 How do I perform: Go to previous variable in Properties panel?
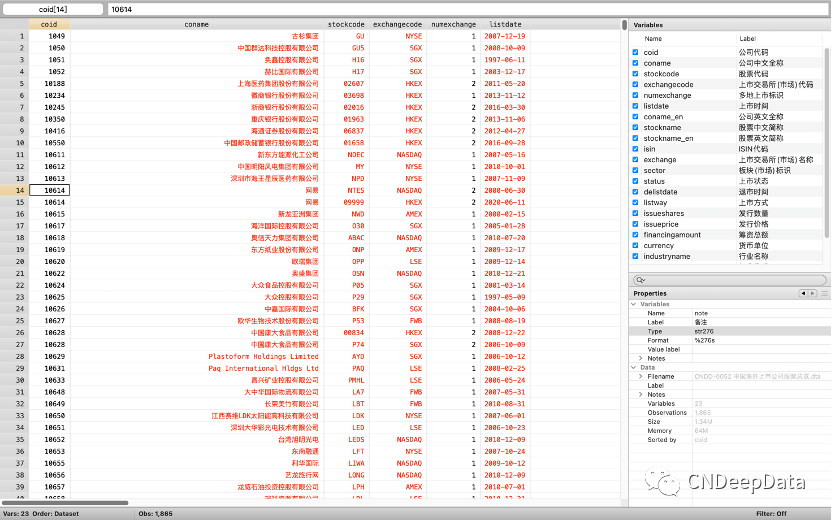[x=803, y=293]
